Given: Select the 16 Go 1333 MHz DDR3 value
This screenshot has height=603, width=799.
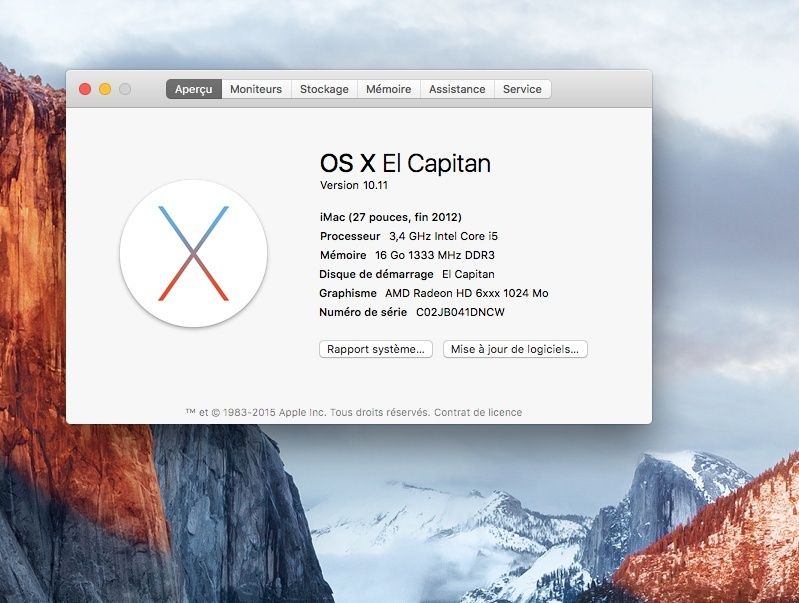Looking at the screenshot, I should point(435,255).
